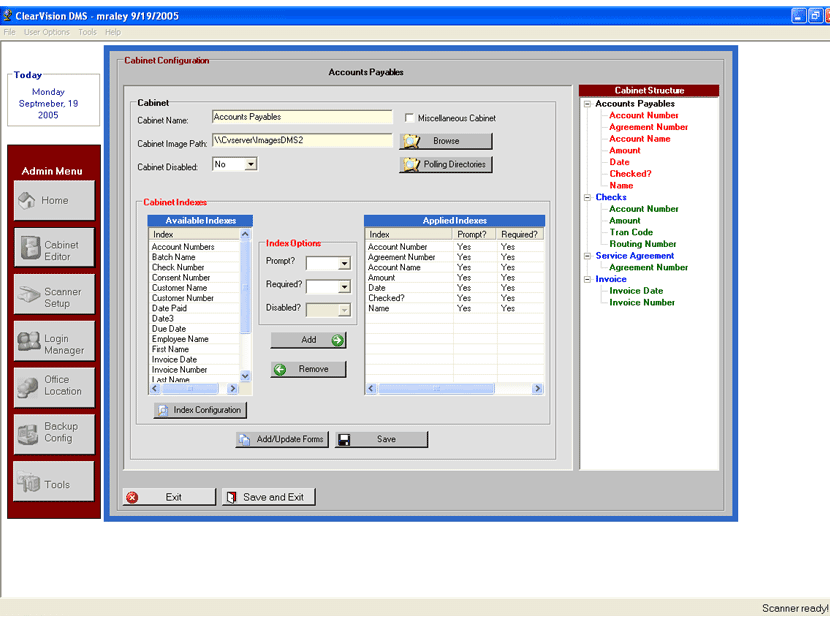The width and height of the screenshot is (830, 622).
Task: Click the Browse folder button
Action: (446, 141)
